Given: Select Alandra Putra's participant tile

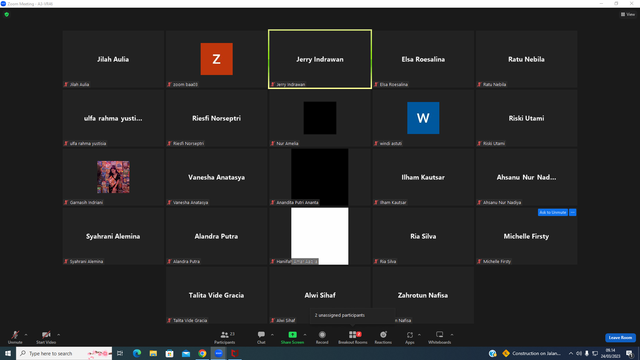Looking at the screenshot, I should coord(216,236).
